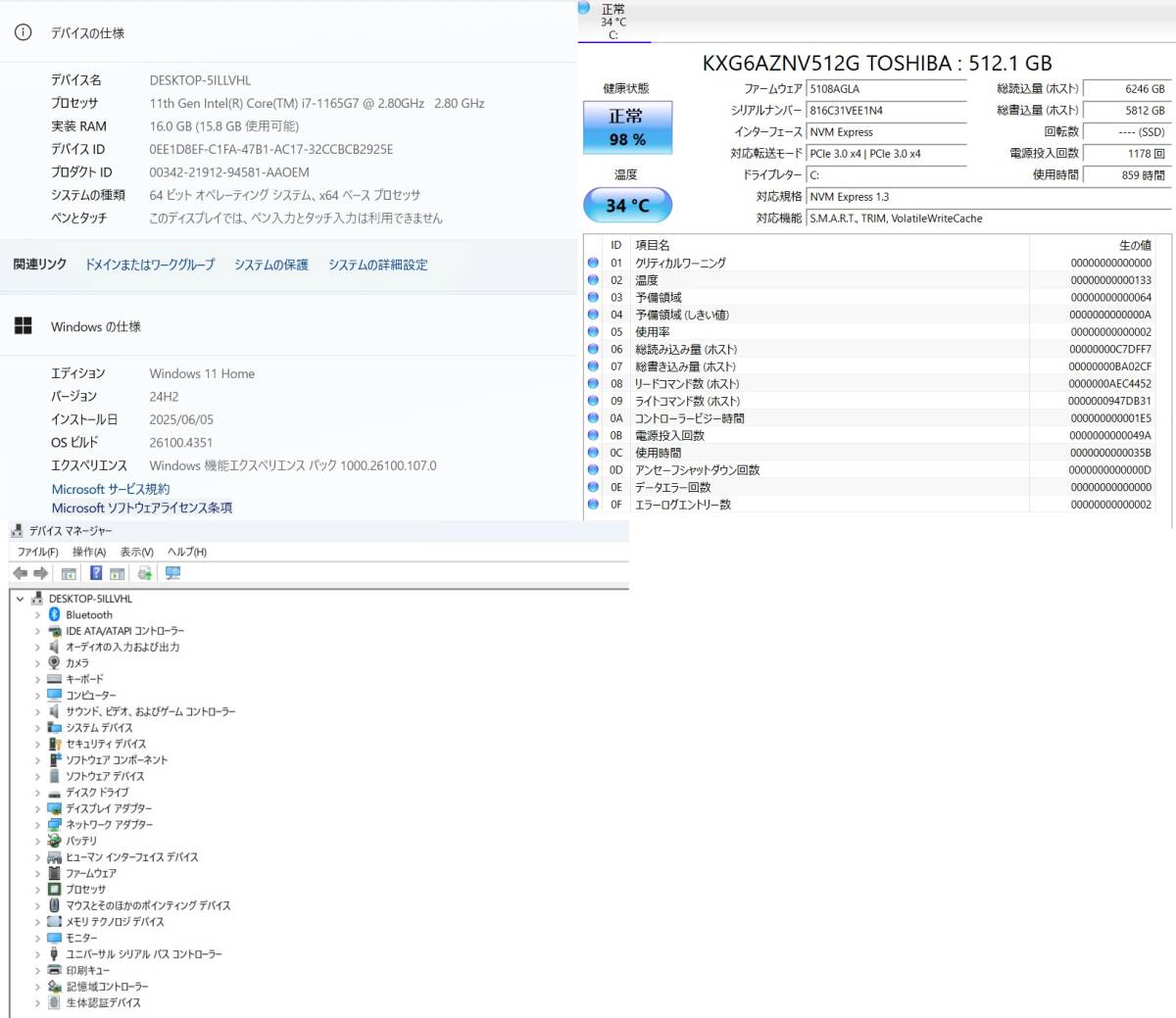Click the 項目名 column header
The image size is (1176, 1018).
pos(653,245)
